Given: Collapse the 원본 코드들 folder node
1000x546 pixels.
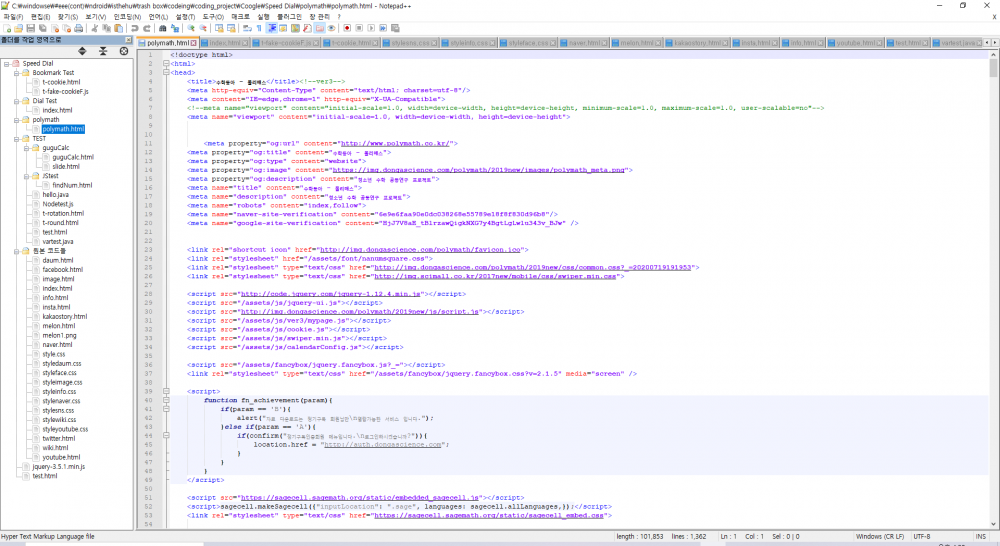Looking at the screenshot, I should point(17,251).
